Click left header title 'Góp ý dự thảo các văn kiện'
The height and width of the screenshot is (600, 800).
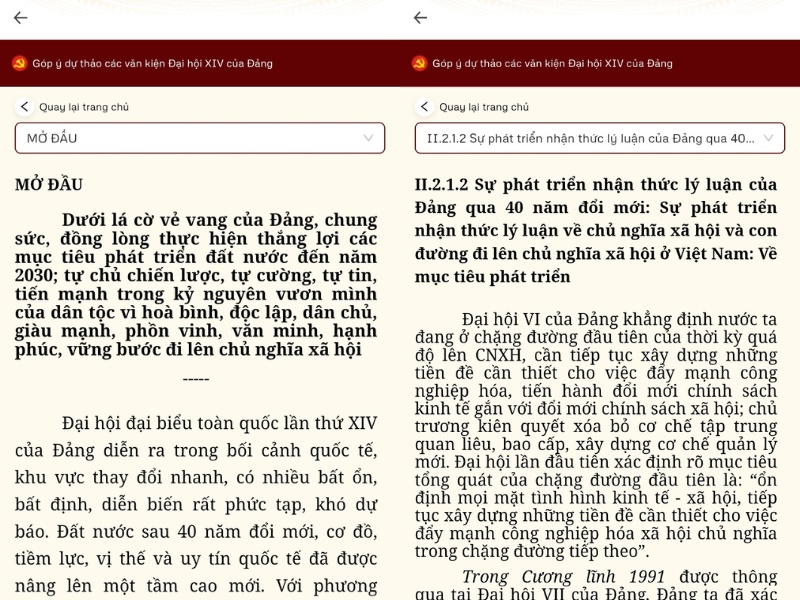coord(152,63)
